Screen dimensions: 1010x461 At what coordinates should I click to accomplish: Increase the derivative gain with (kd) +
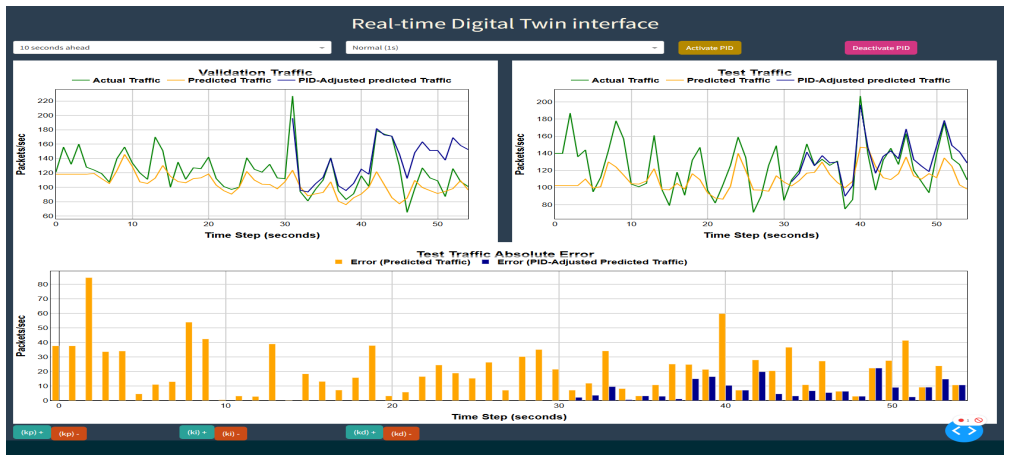click(365, 432)
